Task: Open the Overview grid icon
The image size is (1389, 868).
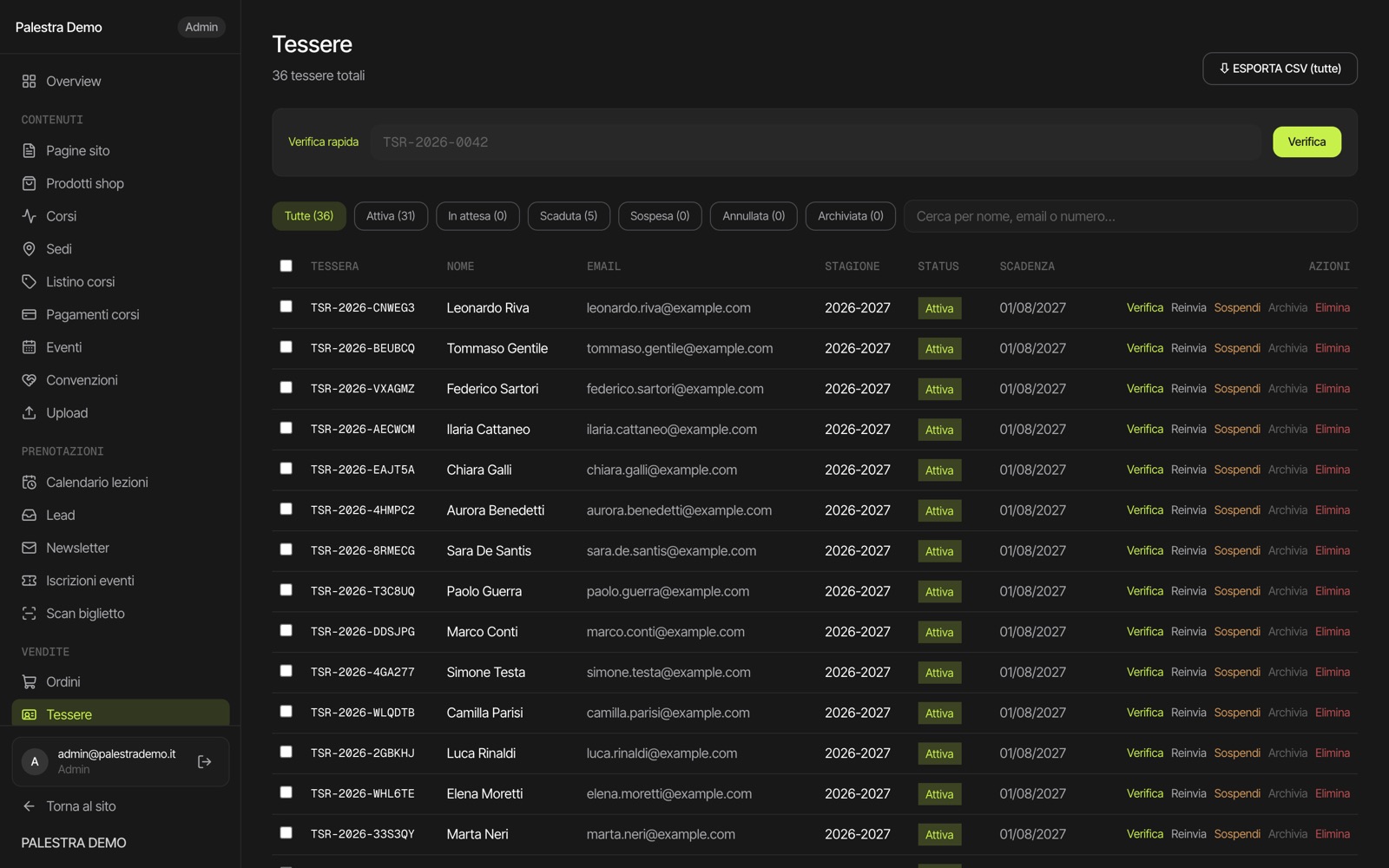Action: [29, 81]
